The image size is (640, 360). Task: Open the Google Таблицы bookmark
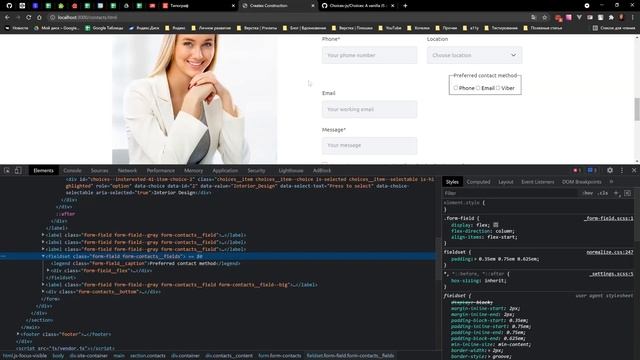(x=104, y=28)
